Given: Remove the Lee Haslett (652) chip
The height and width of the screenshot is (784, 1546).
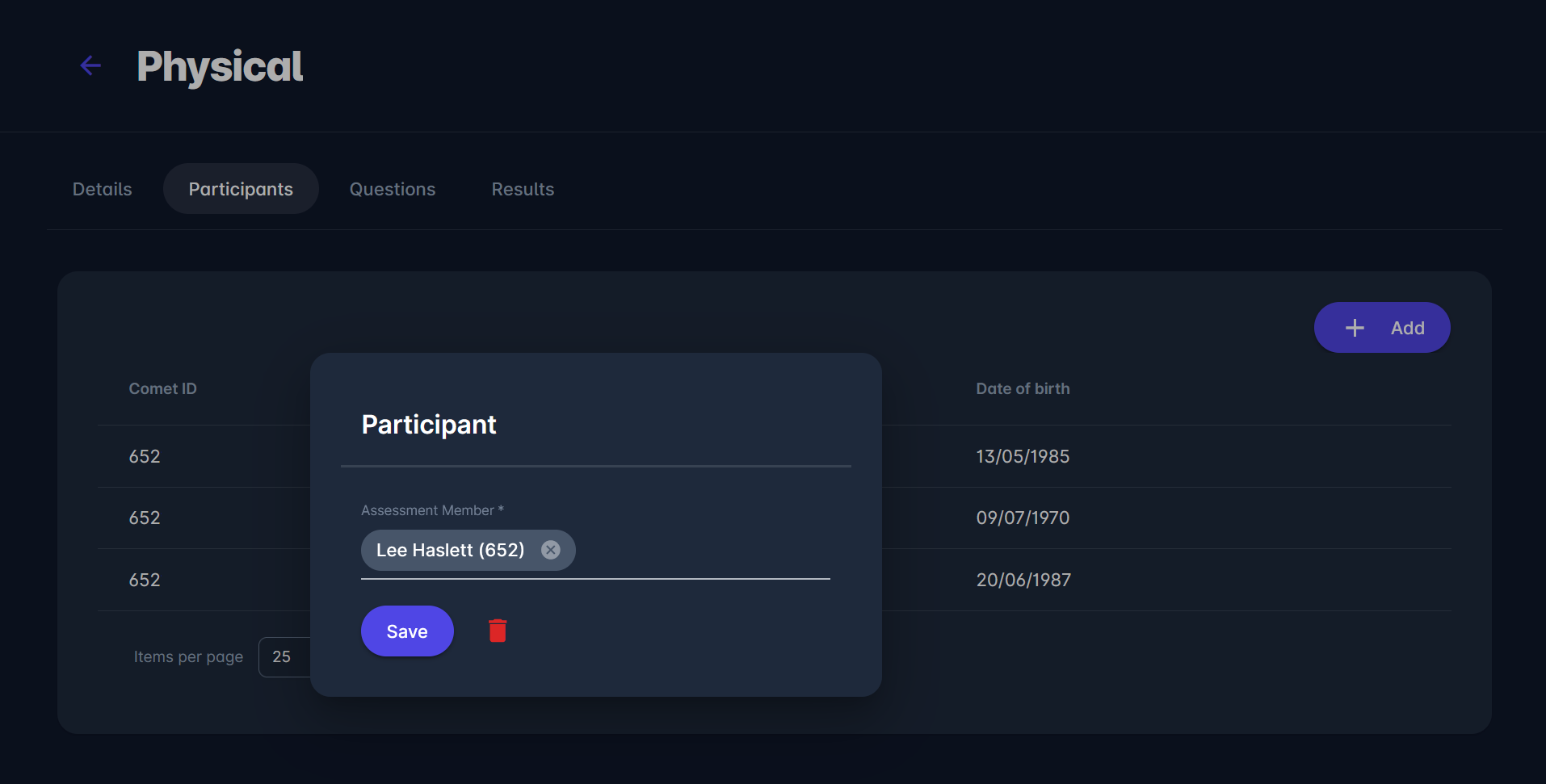Looking at the screenshot, I should 550,550.
